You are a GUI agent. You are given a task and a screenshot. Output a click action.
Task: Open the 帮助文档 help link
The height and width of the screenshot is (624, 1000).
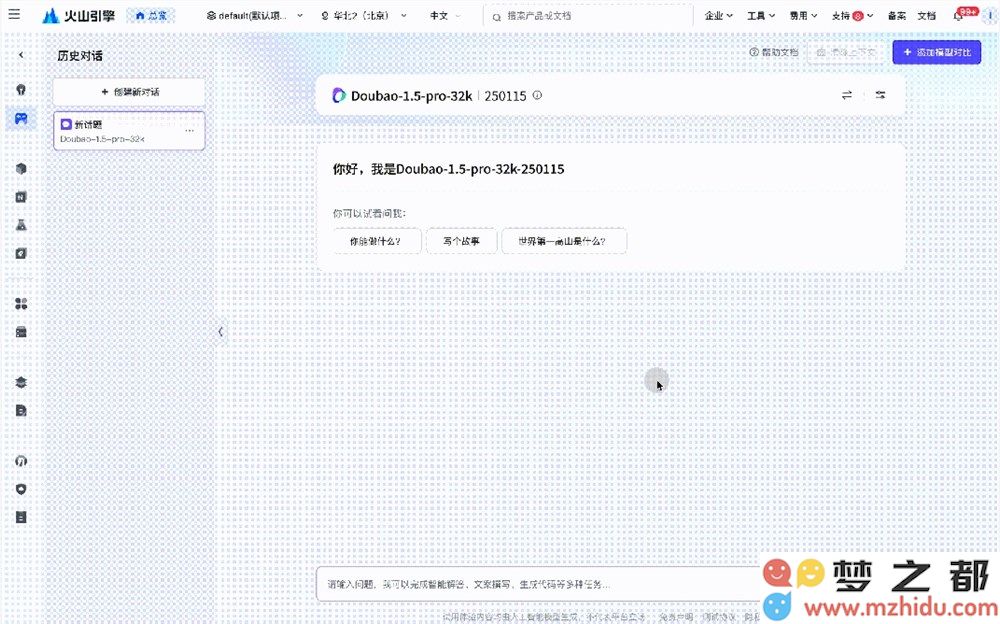pos(774,52)
